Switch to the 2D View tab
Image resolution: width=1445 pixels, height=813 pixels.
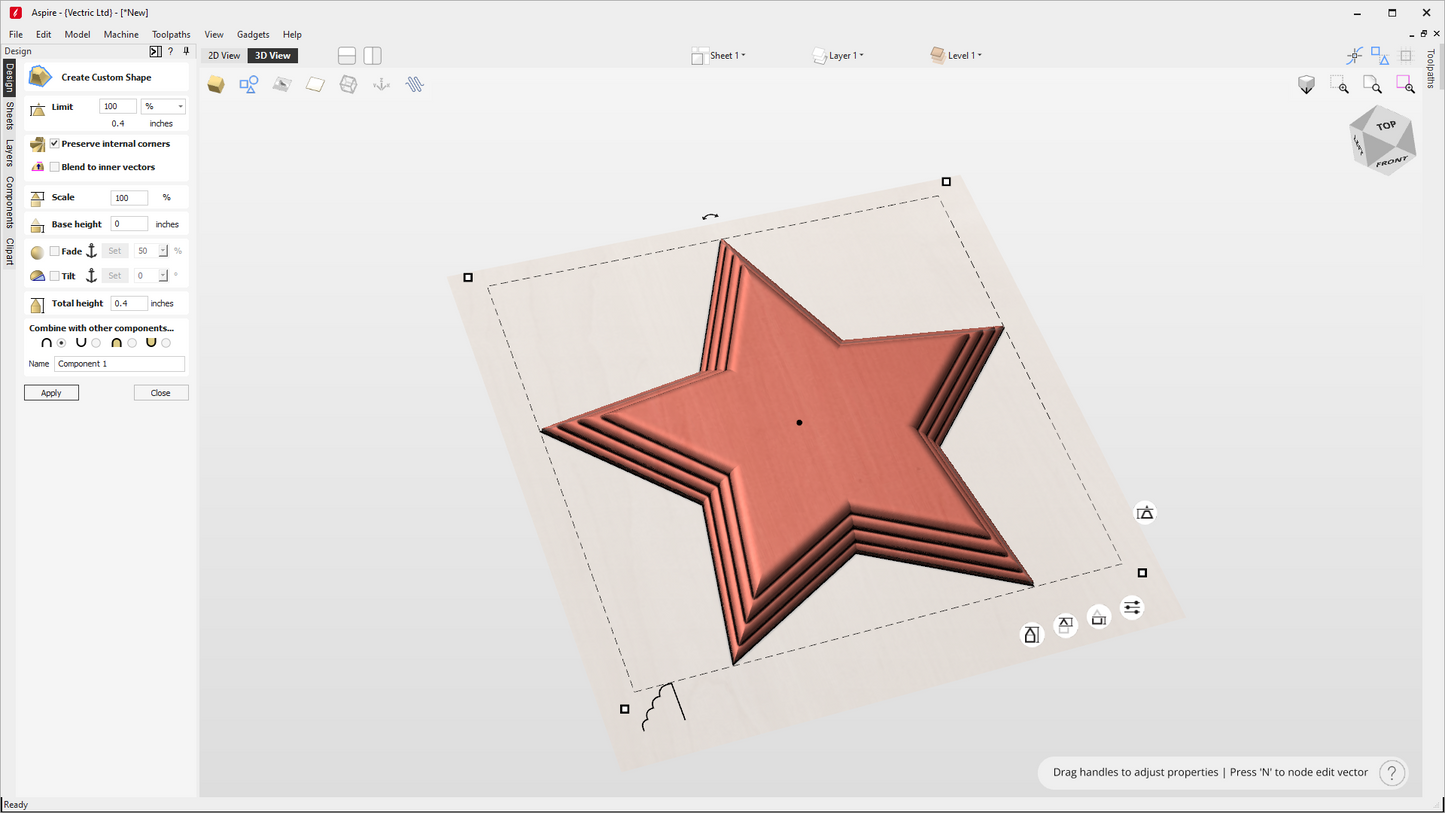224,56
